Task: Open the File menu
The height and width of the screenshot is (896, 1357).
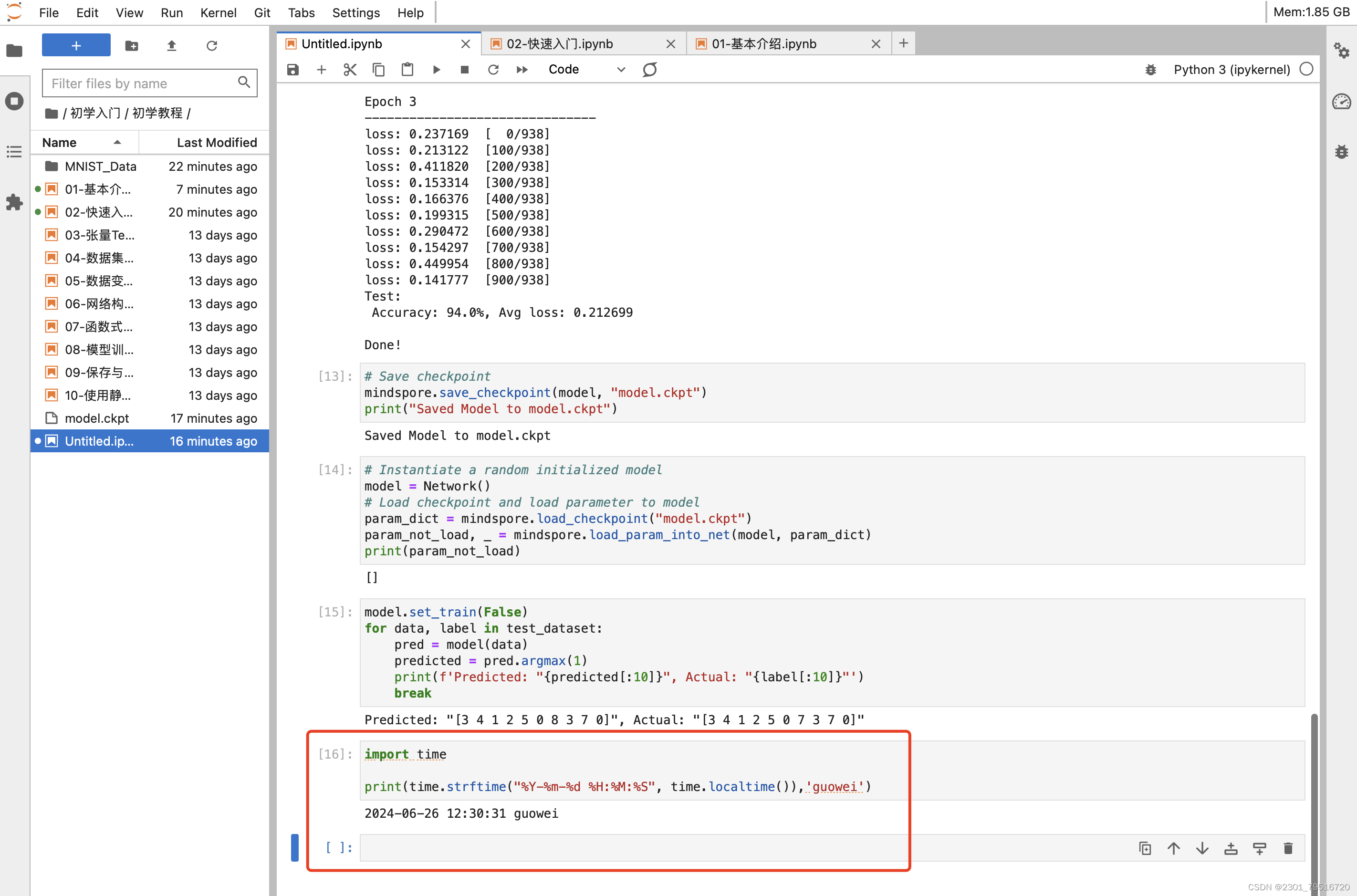Action: [49, 12]
